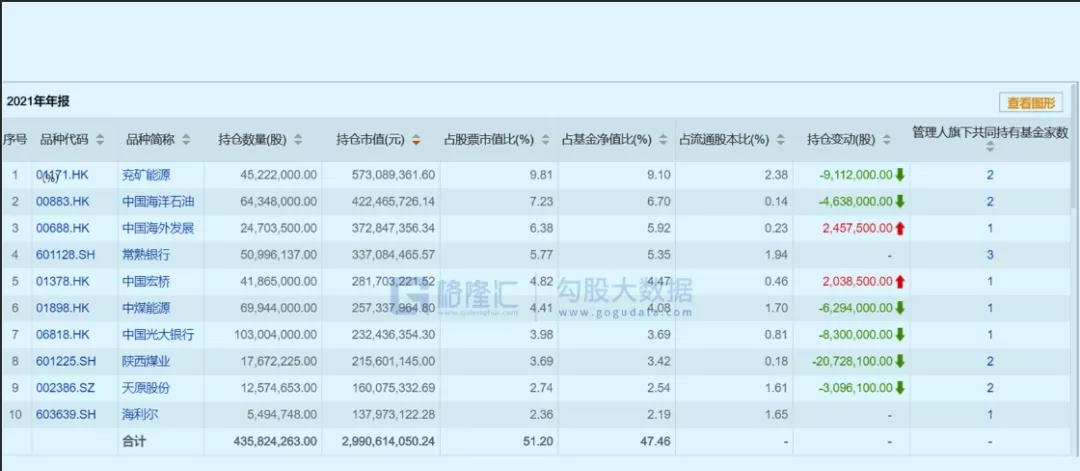
Task: Click the 序号 column header
Action: [x=14, y=140]
